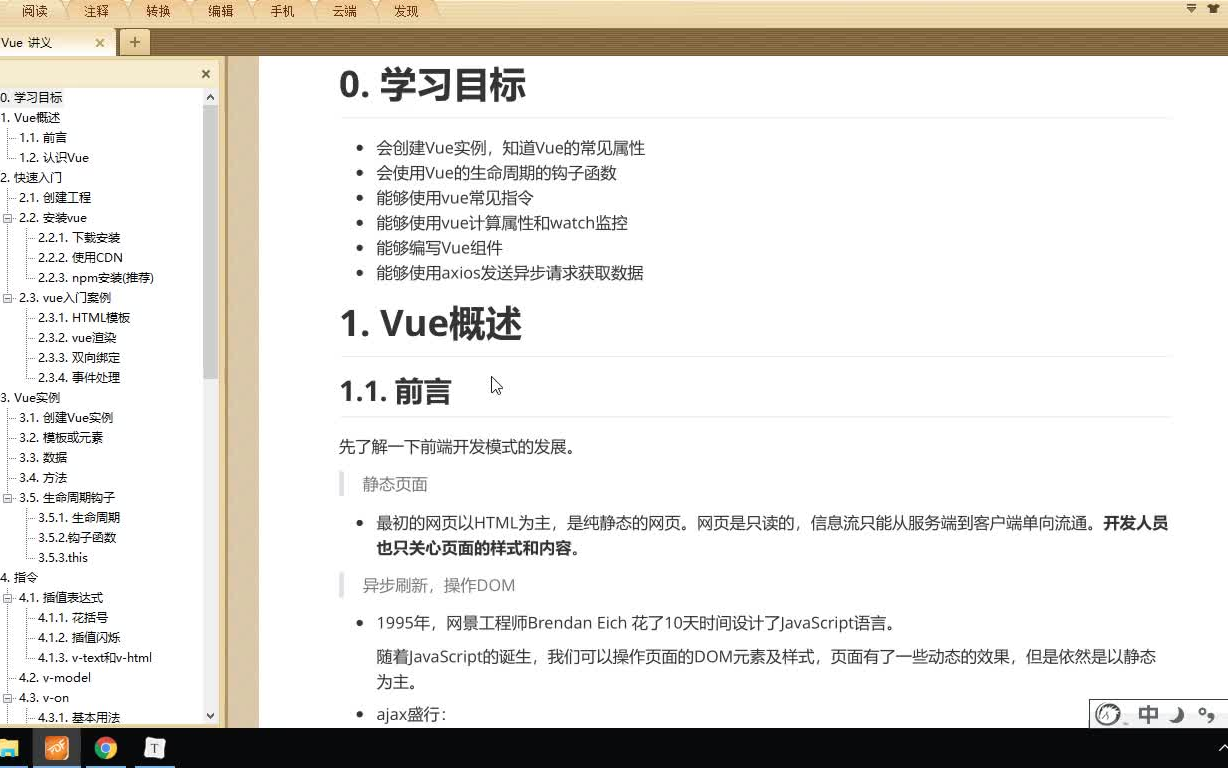This screenshot has width=1228, height=768.
Task: Open a new tab with the plus icon
Action: [x=134, y=42]
